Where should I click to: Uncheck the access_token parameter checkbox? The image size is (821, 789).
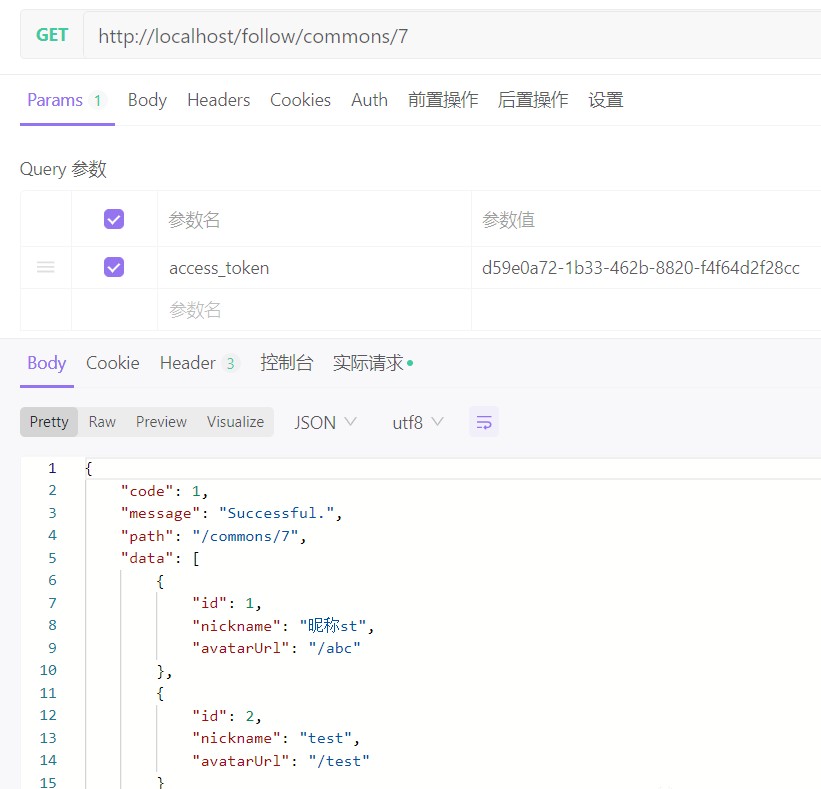pyautogui.click(x=114, y=268)
